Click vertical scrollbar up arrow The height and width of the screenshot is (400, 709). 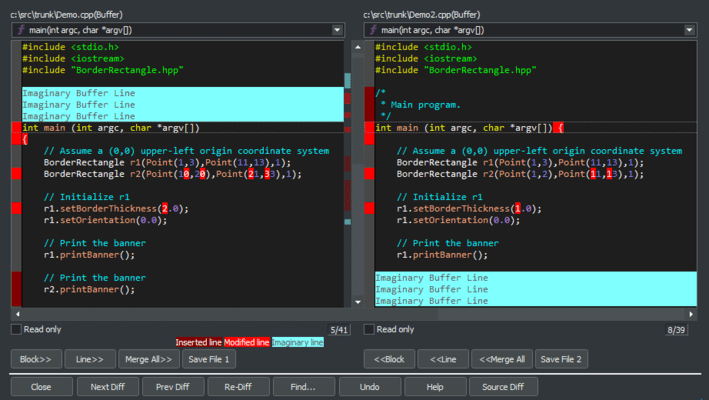[x=358, y=47]
